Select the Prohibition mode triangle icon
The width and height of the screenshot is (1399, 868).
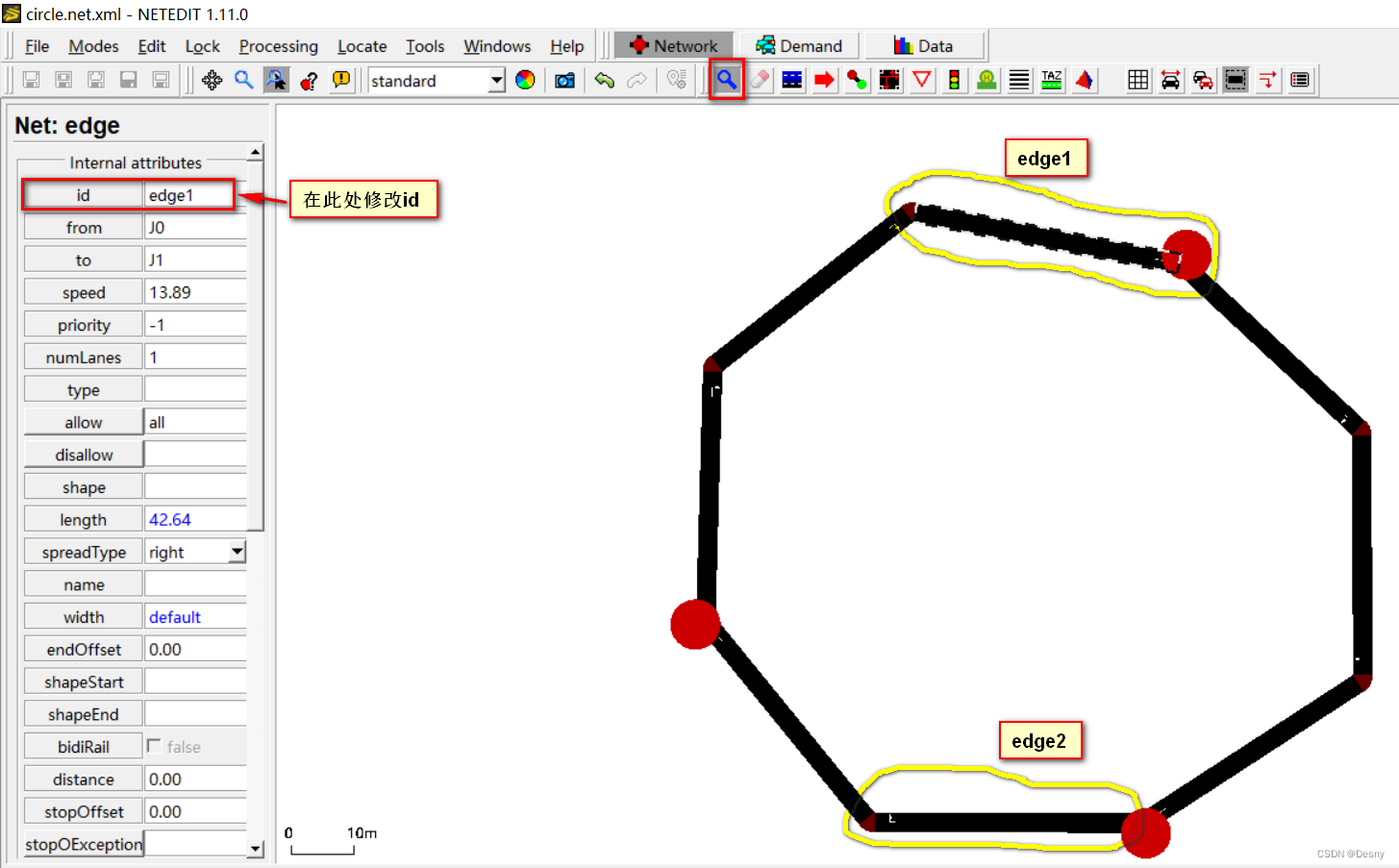pyautogui.click(x=922, y=80)
